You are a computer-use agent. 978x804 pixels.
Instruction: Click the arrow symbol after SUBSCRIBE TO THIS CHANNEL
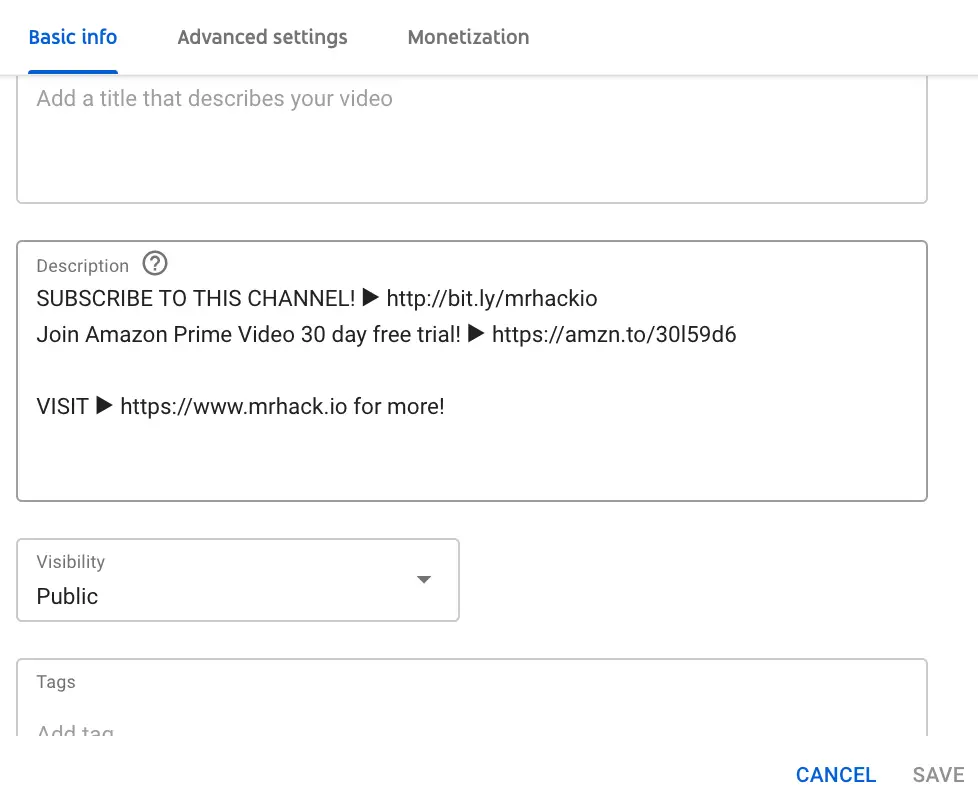(370, 298)
